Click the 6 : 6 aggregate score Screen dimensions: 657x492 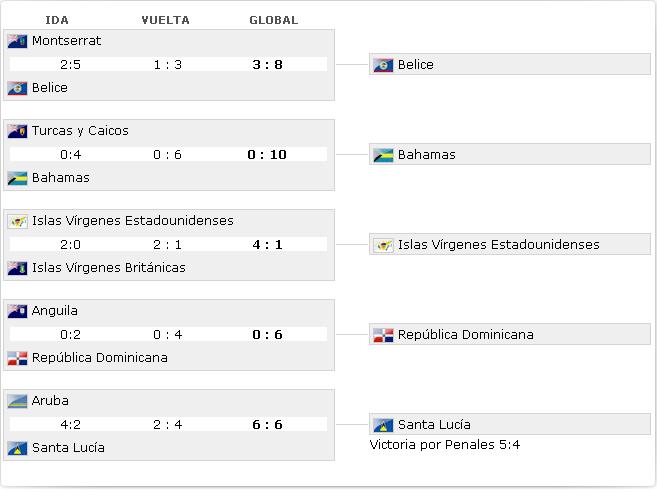tap(267, 425)
